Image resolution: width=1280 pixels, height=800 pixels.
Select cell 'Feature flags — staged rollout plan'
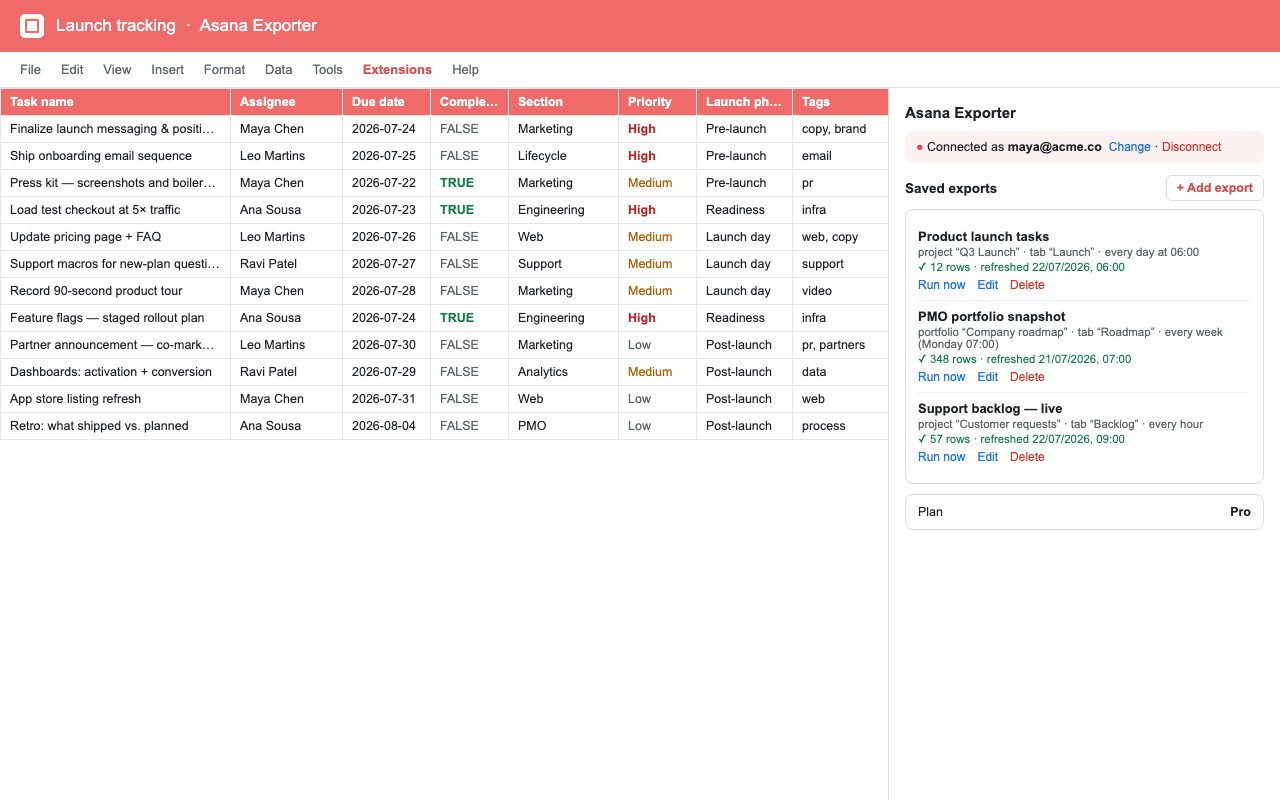point(115,318)
